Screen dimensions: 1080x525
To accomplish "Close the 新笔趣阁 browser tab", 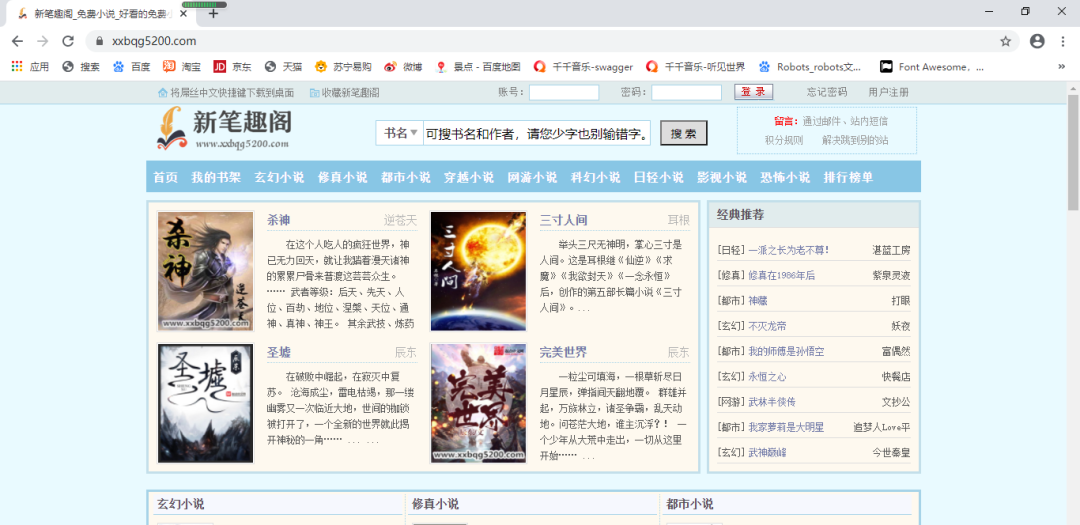I will [184, 14].
